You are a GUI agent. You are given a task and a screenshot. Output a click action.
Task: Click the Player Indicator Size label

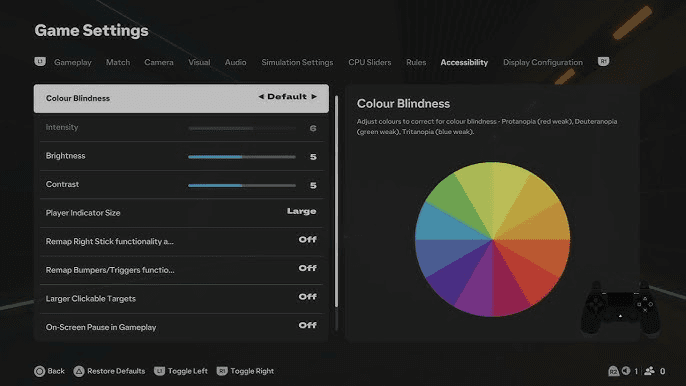coord(83,213)
